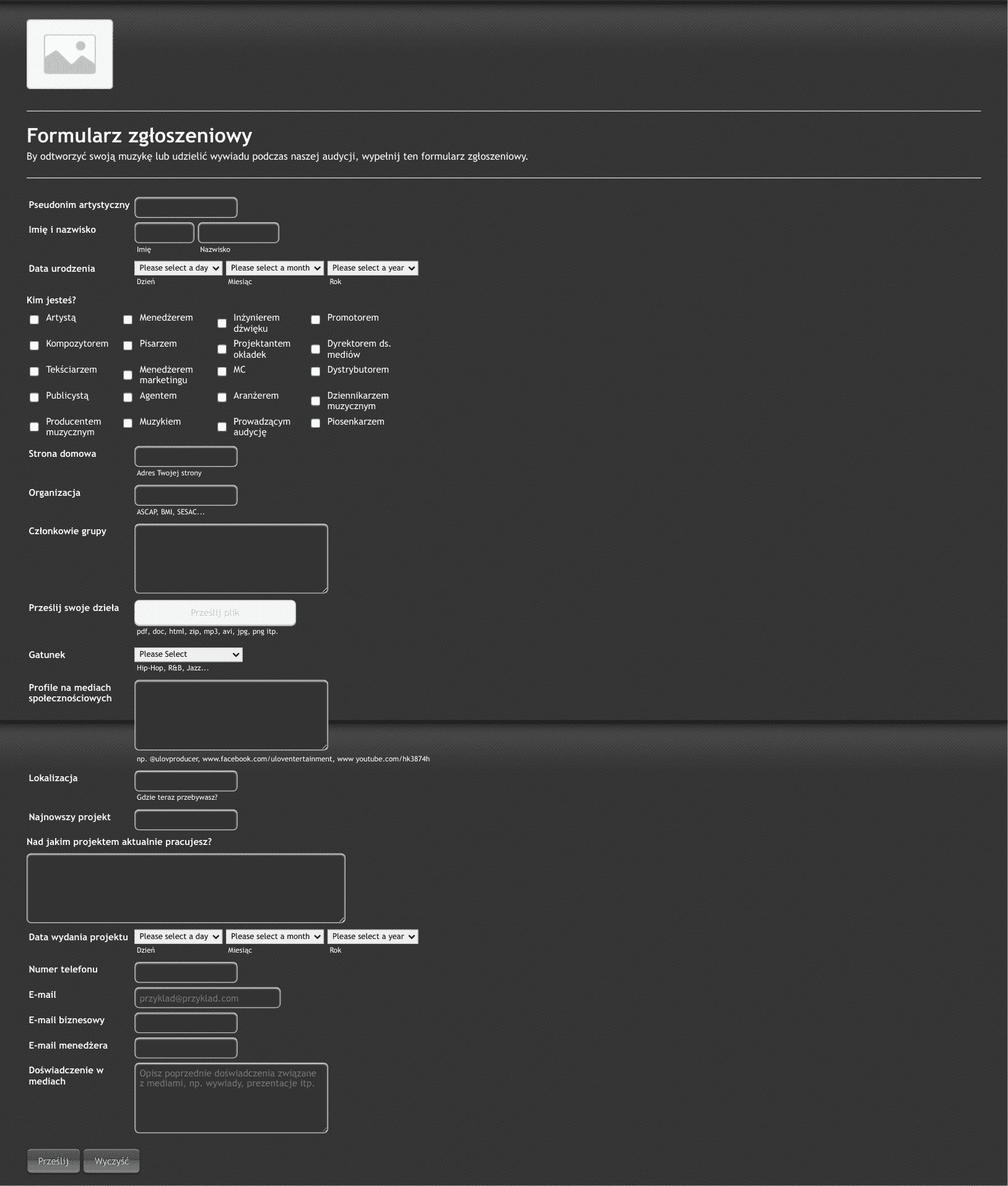The height and width of the screenshot is (1186, 1008).
Task: Tick the Producentem muzycznym checkbox
Action: 35,427
